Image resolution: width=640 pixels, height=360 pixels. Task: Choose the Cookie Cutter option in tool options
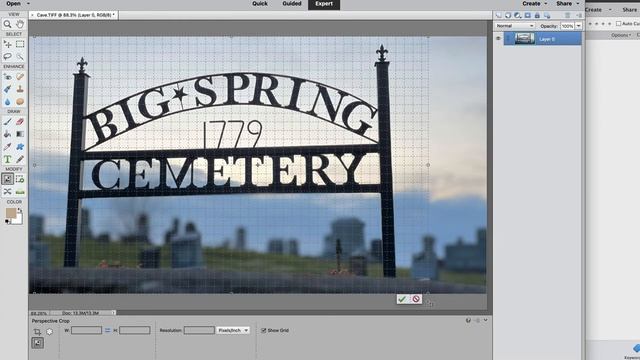point(49,332)
